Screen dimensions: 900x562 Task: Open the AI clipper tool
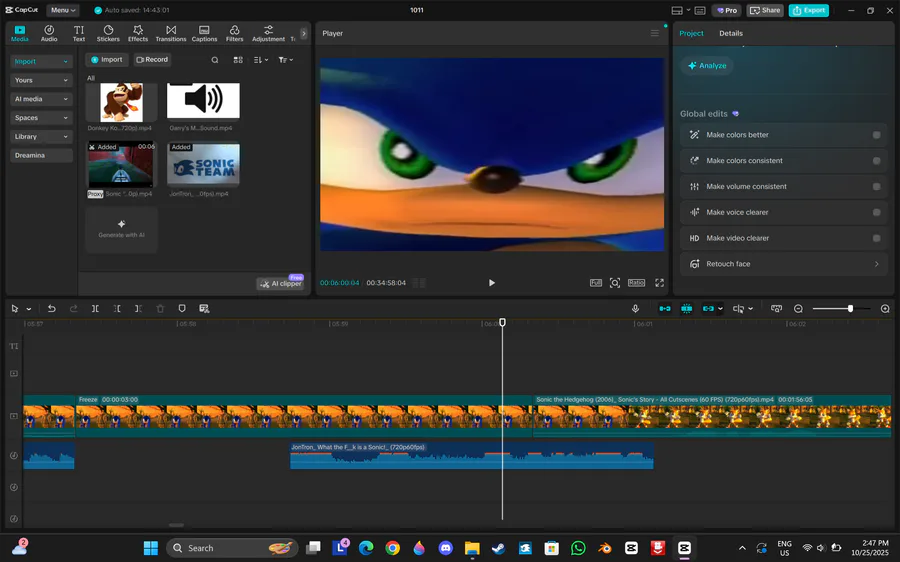(281, 283)
